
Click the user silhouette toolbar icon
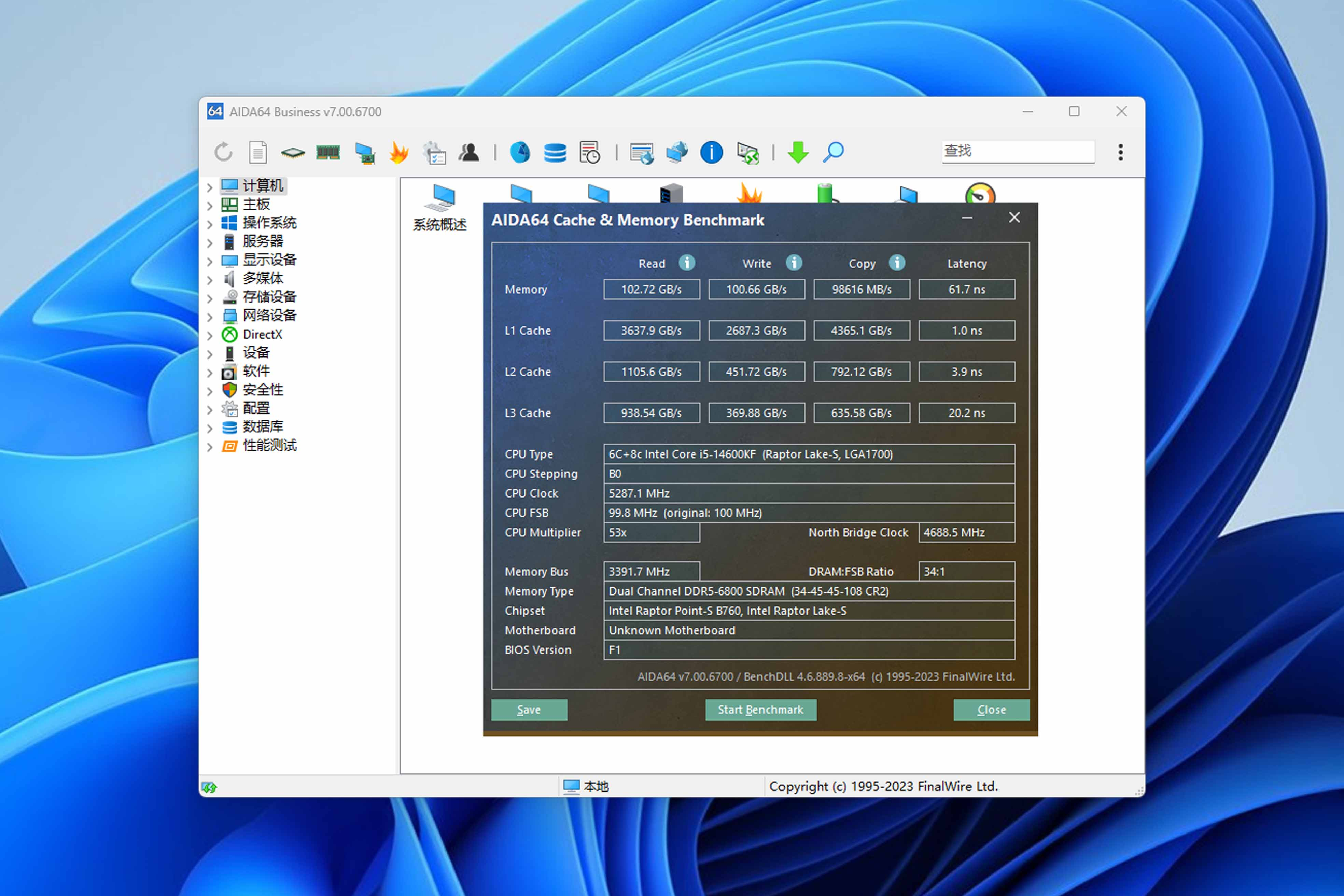(x=469, y=153)
